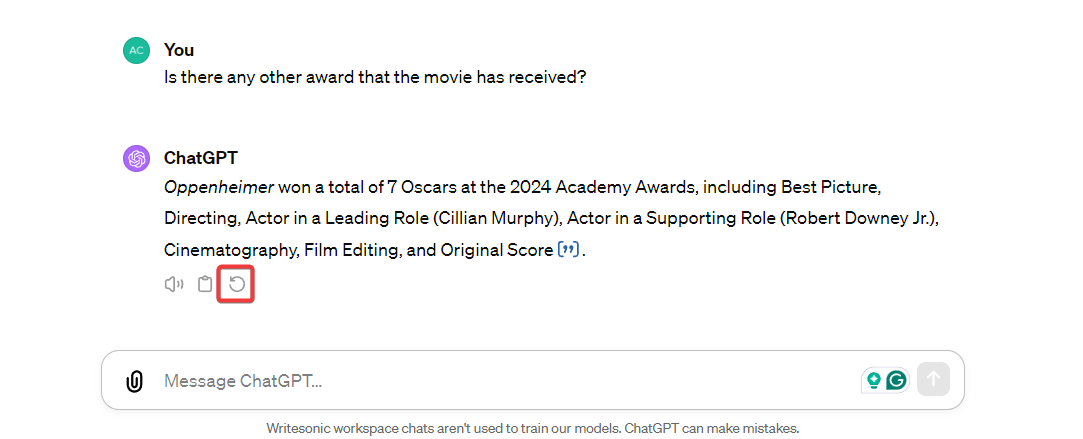Viewport: 1083px width, 439px height.
Task: Click the "ChatGPT" sender name label
Action: click(x=200, y=158)
